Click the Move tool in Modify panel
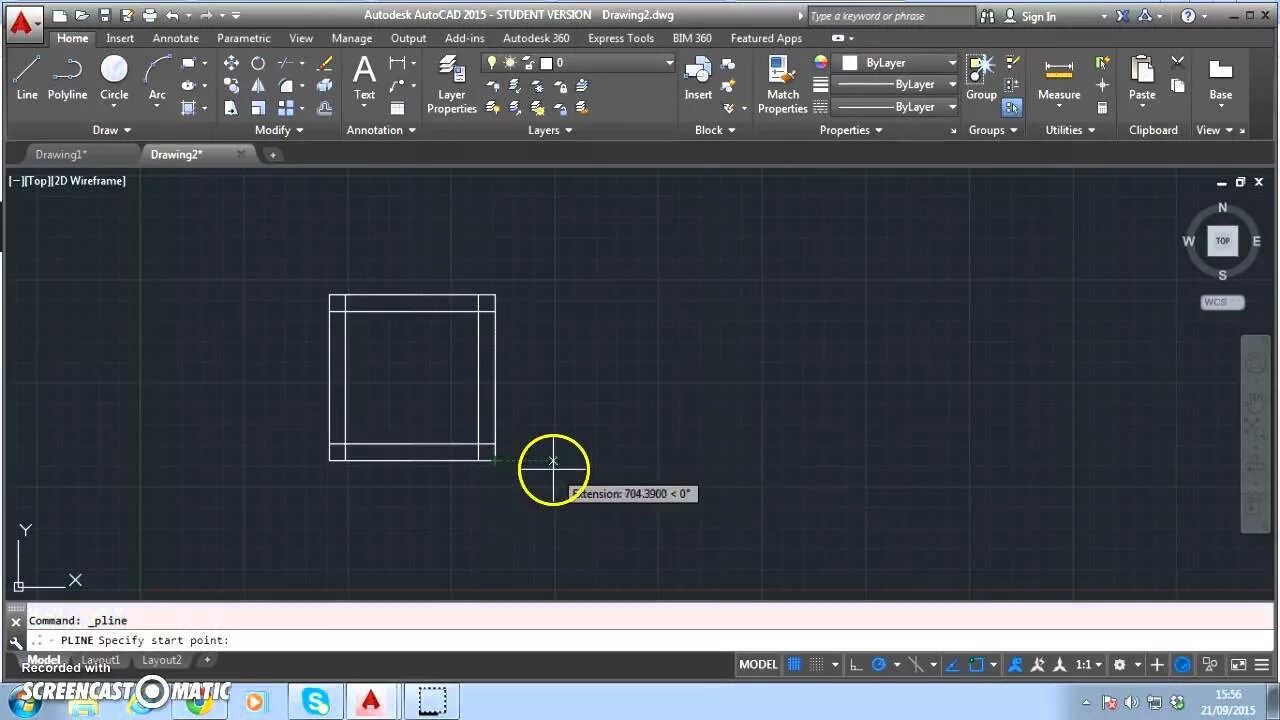Screen dimensions: 1280x720 pos(231,63)
